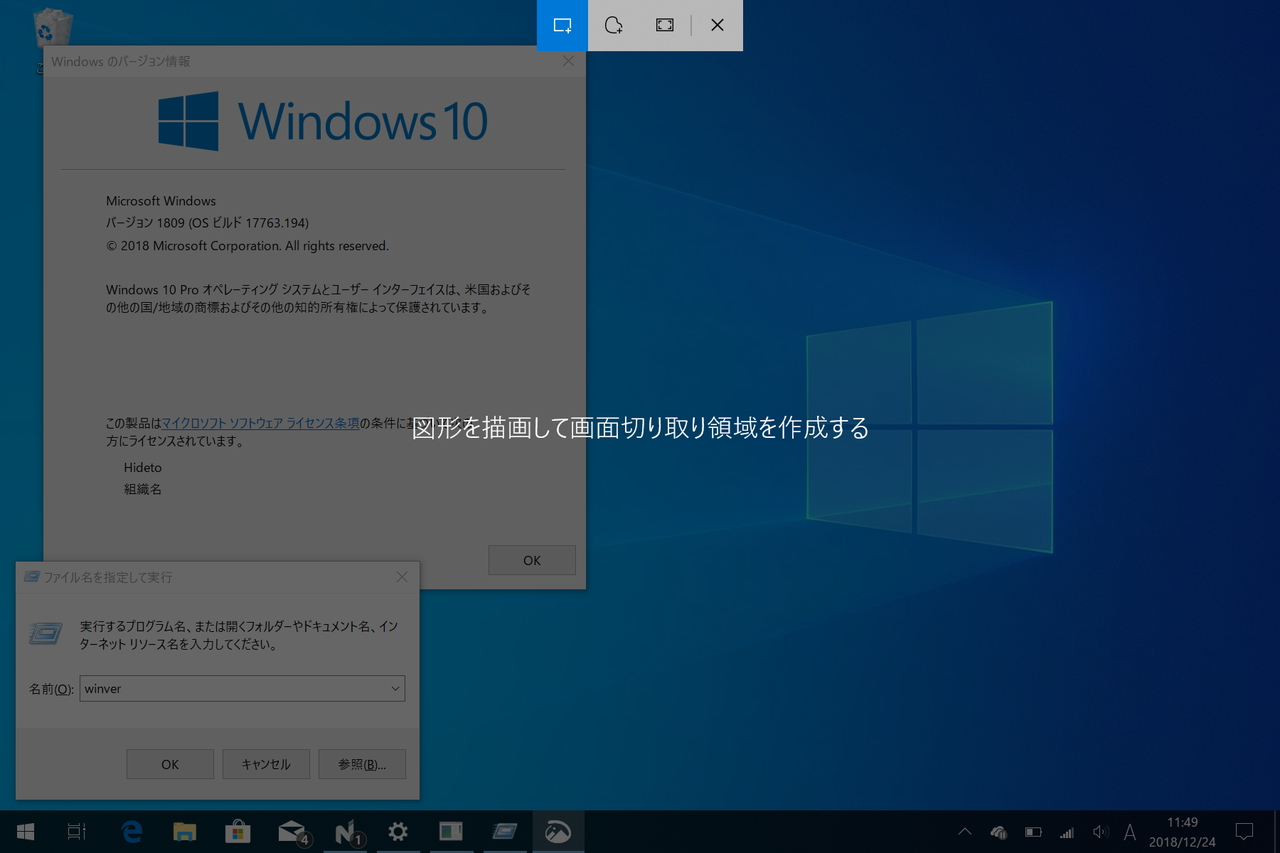
Task: Click the キャンセル button
Action: click(266, 764)
